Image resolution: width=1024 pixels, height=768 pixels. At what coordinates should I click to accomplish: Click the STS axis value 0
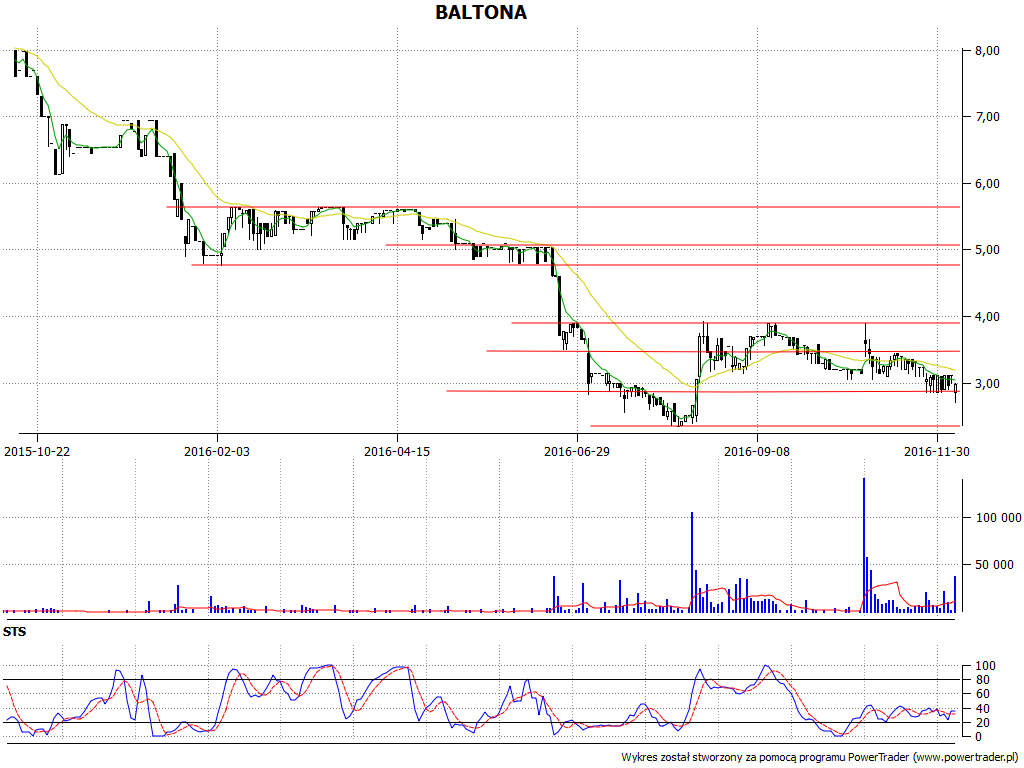(978, 737)
